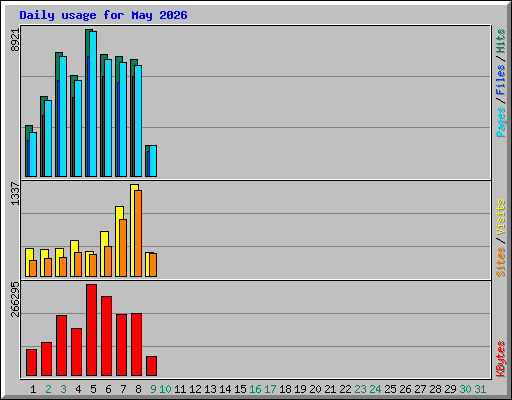Click the cyan pages bar for day 3

(x=63, y=116)
